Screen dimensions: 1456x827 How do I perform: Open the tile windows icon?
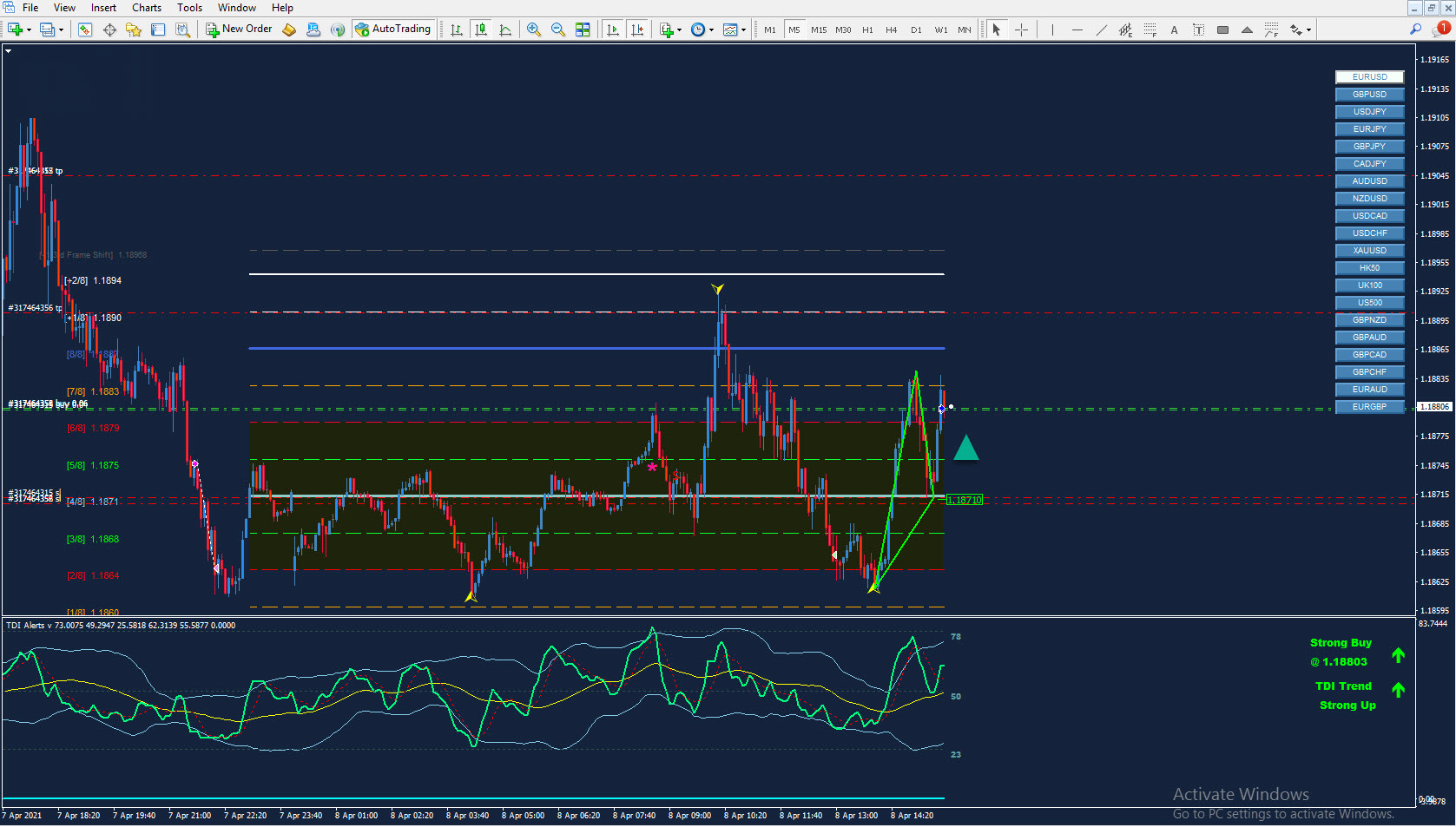[583, 30]
